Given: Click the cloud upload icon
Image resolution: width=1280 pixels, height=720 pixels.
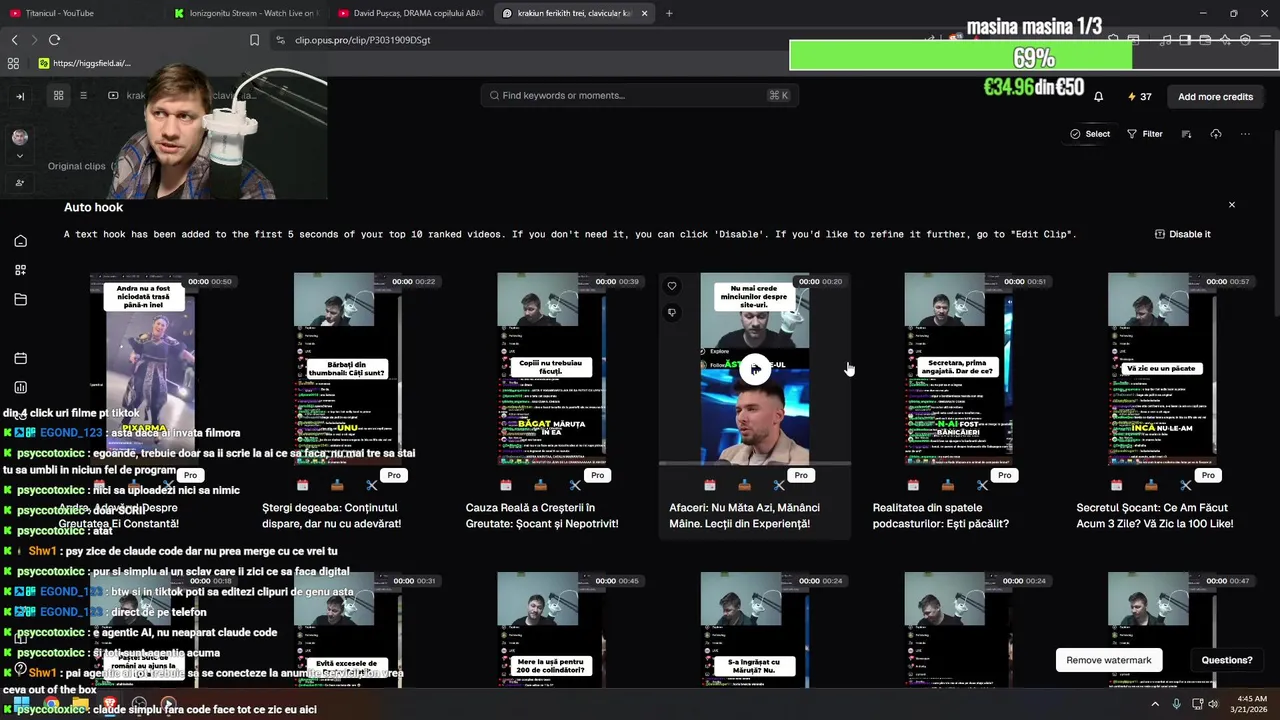Looking at the screenshot, I should [x=1216, y=134].
